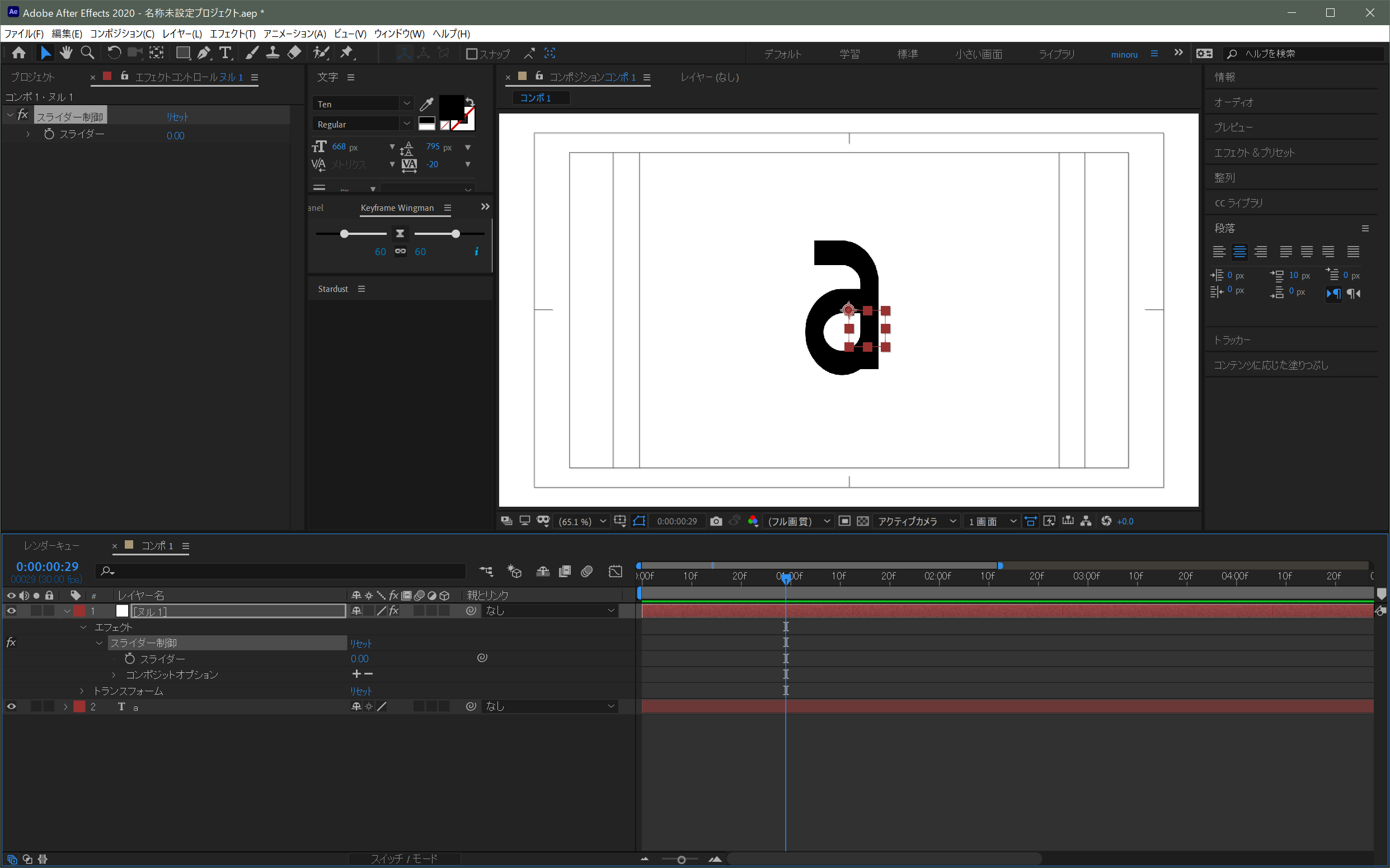The image size is (1390, 868).
Task: Click the black fill color swatch
Action: click(x=452, y=107)
